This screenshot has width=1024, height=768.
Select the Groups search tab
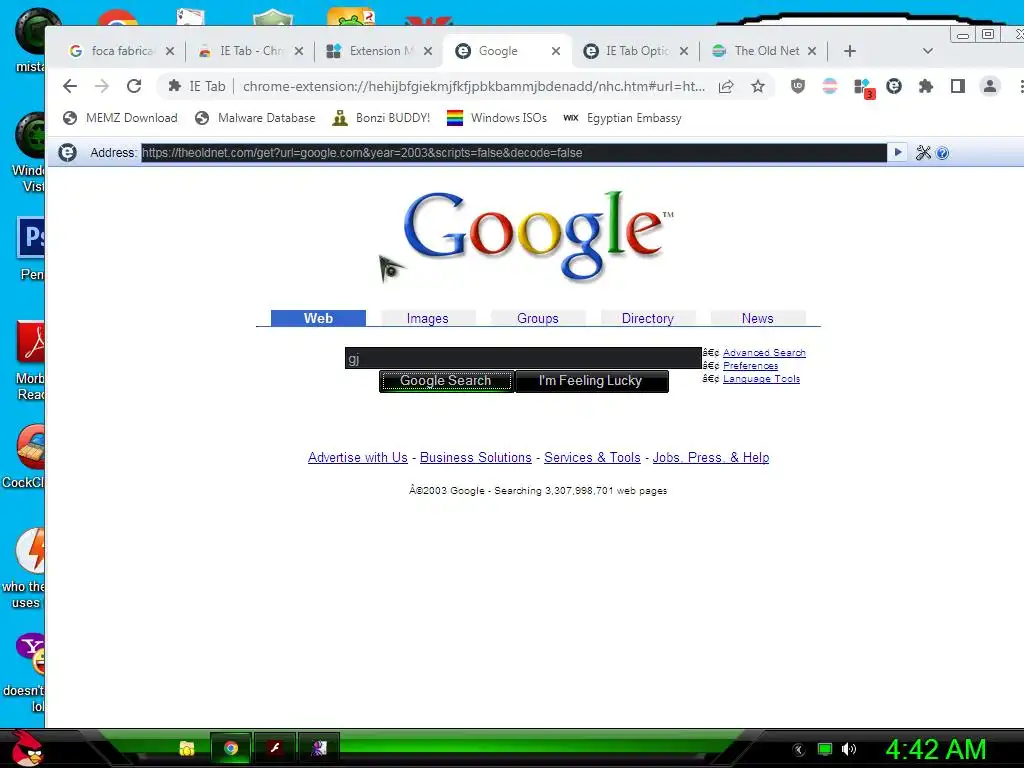coord(537,318)
